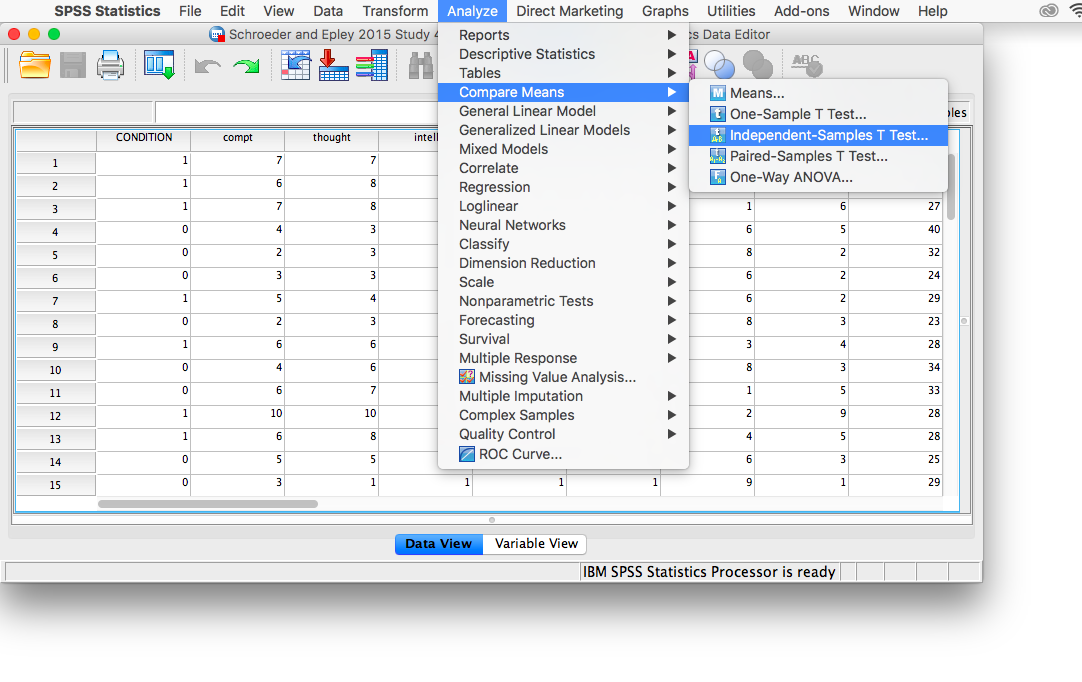Select the CONDITION column header
1082x682 pixels.
click(x=144, y=138)
